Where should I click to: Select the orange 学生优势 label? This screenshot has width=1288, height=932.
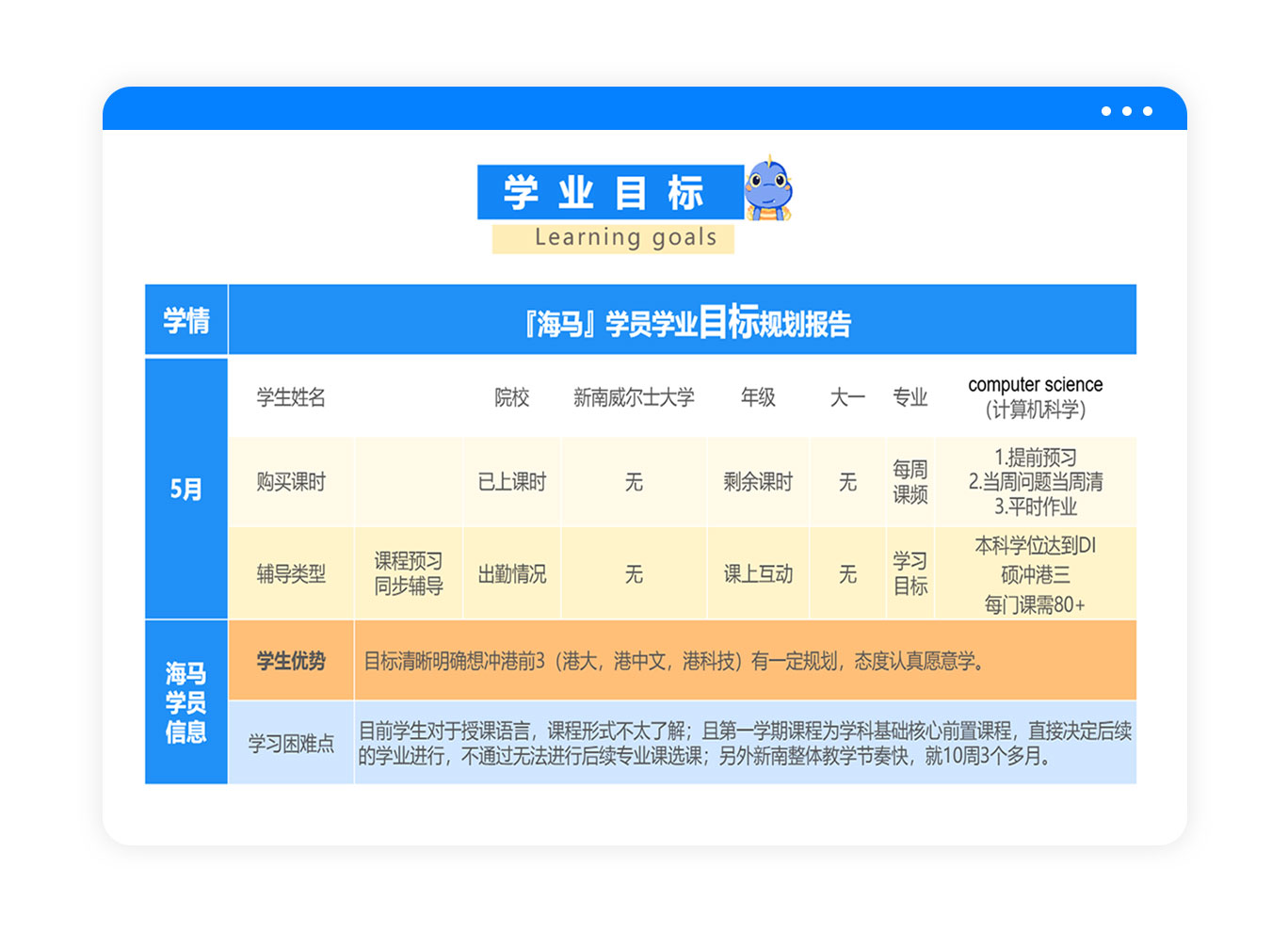[291, 661]
